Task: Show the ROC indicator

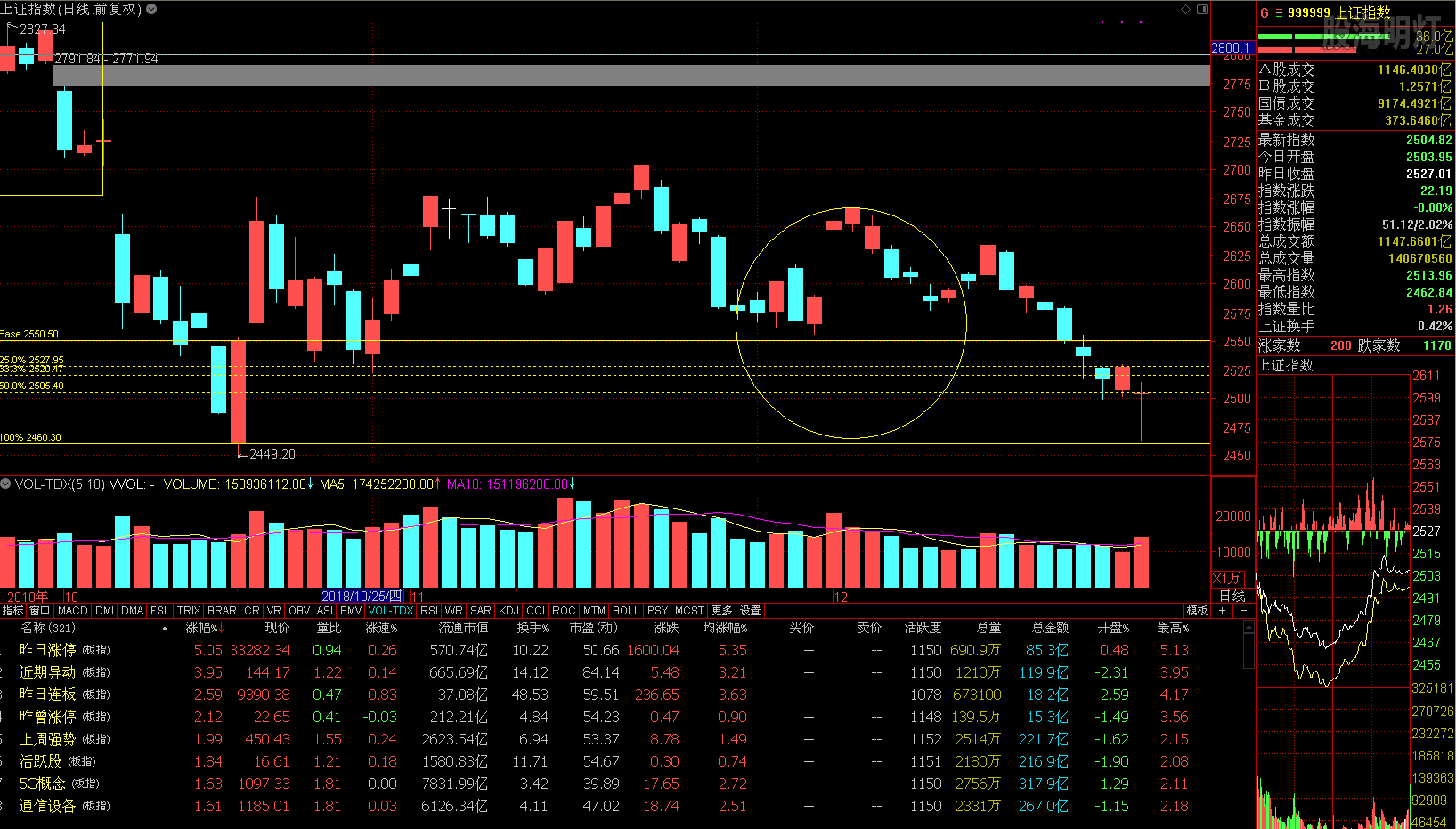Action: [564, 611]
